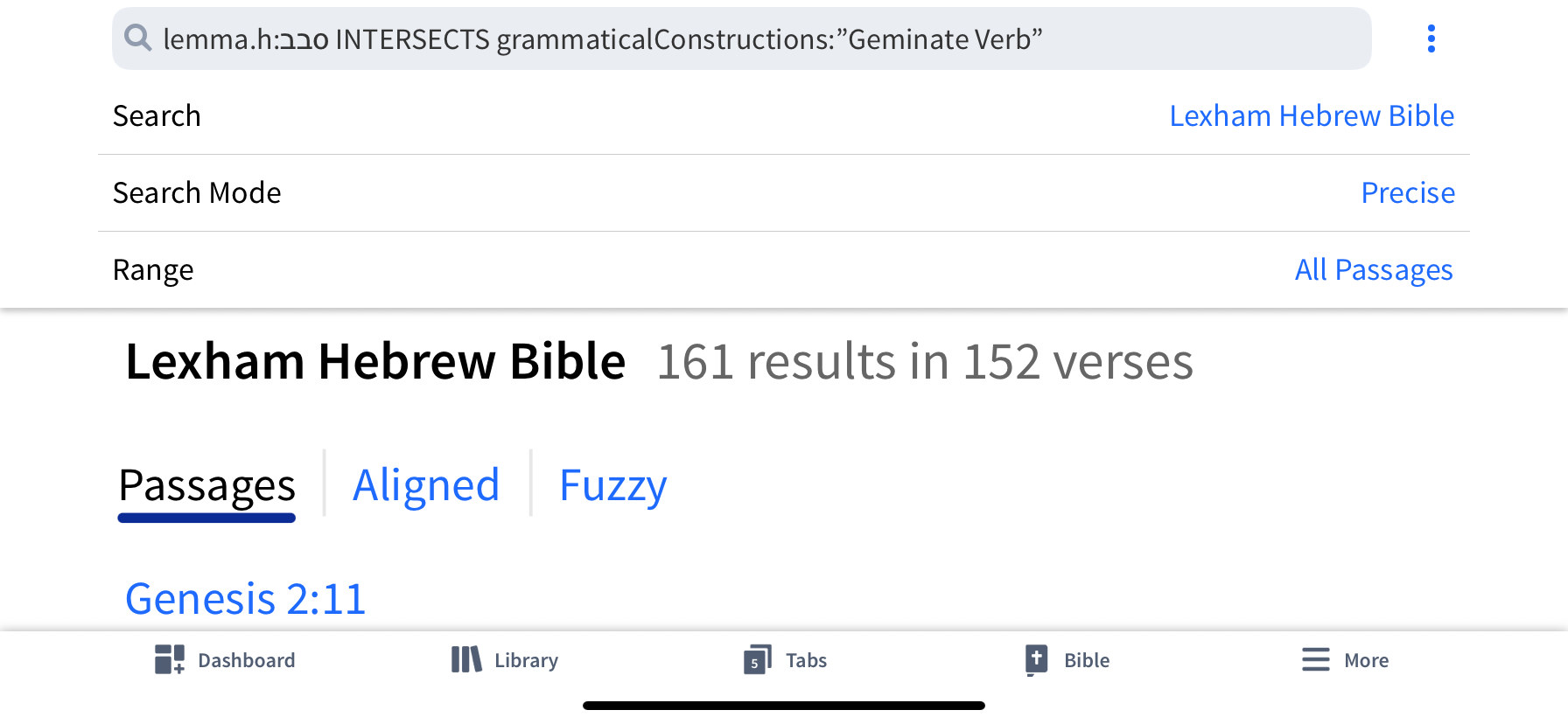Open the Library books icon
This screenshot has width=1568, height=724.
pos(466,659)
